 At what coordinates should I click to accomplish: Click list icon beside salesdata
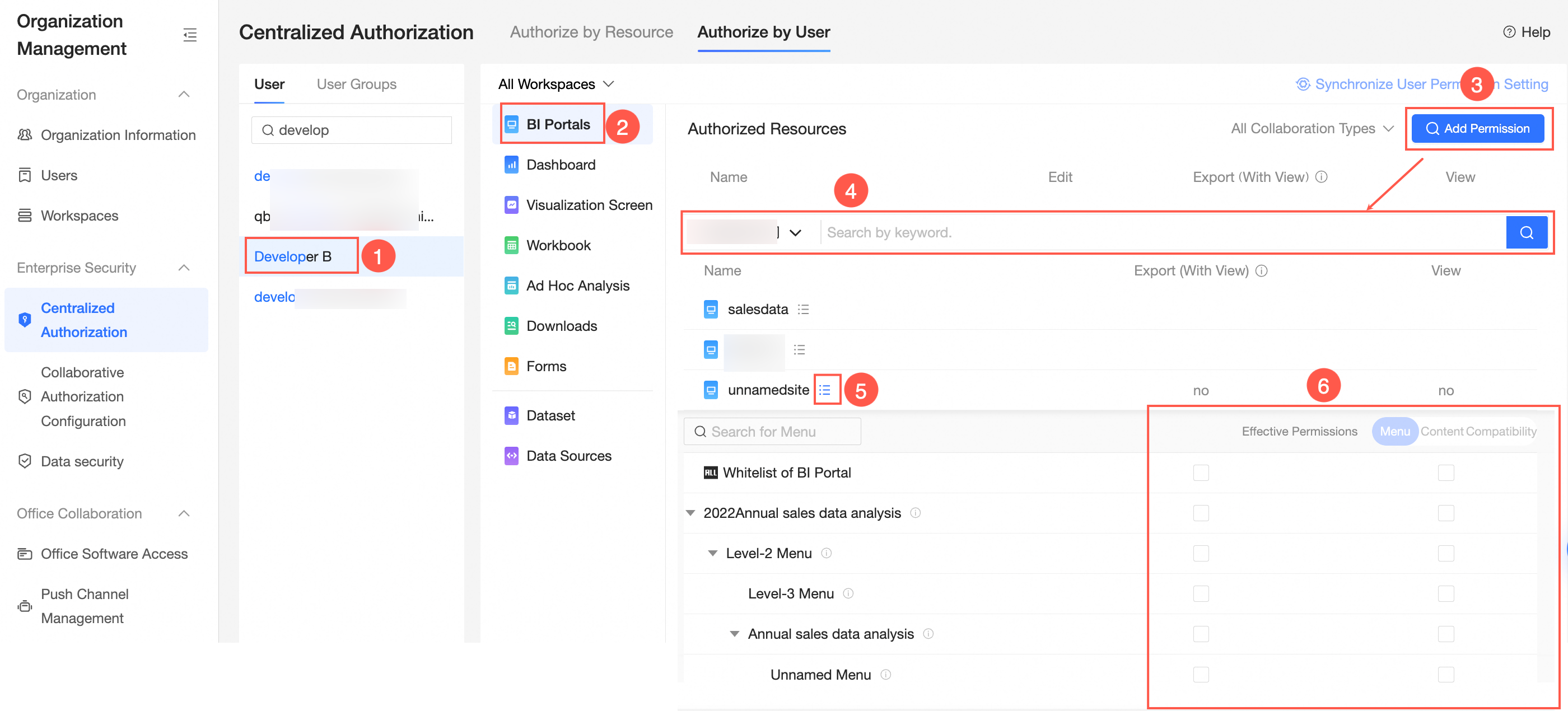tap(803, 309)
